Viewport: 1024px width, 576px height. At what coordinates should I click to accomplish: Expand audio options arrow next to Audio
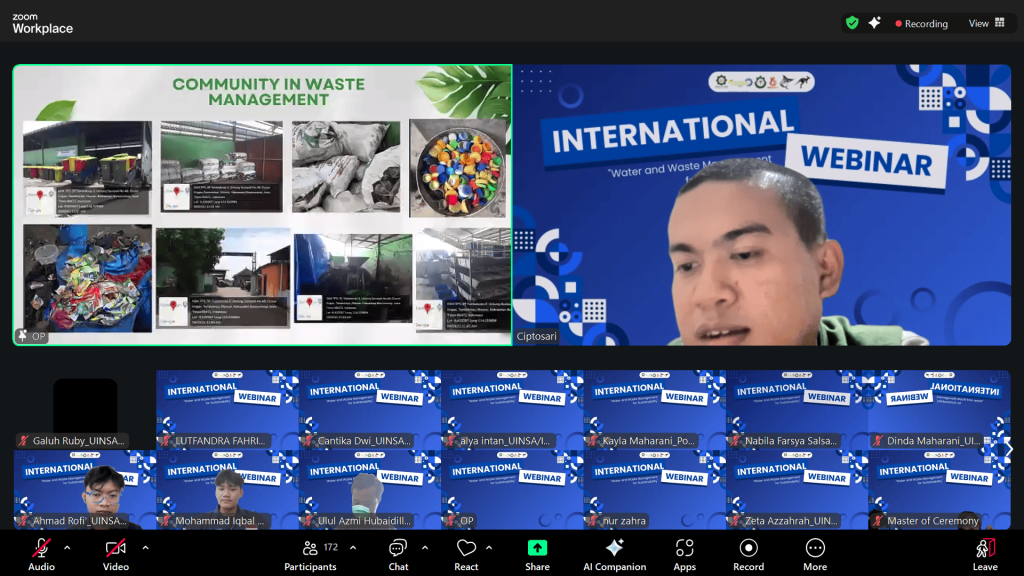[x=67, y=548]
